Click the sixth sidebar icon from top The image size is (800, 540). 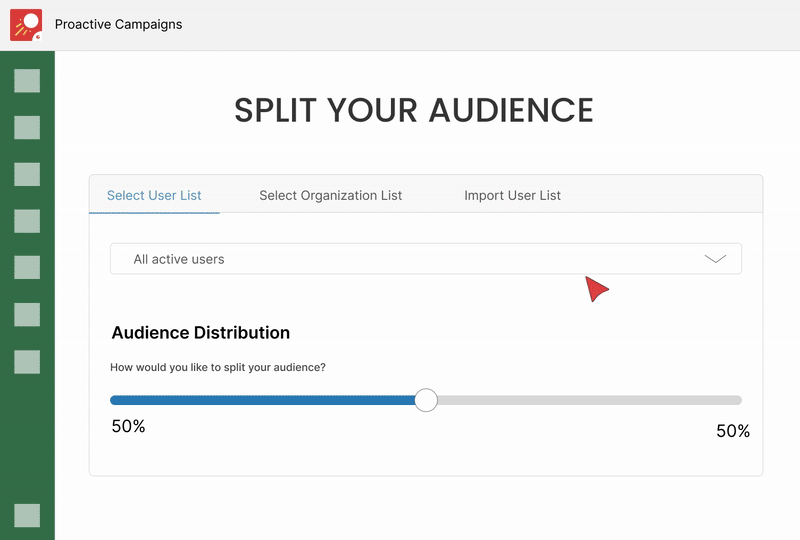pyautogui.click(x=27, y=314)
